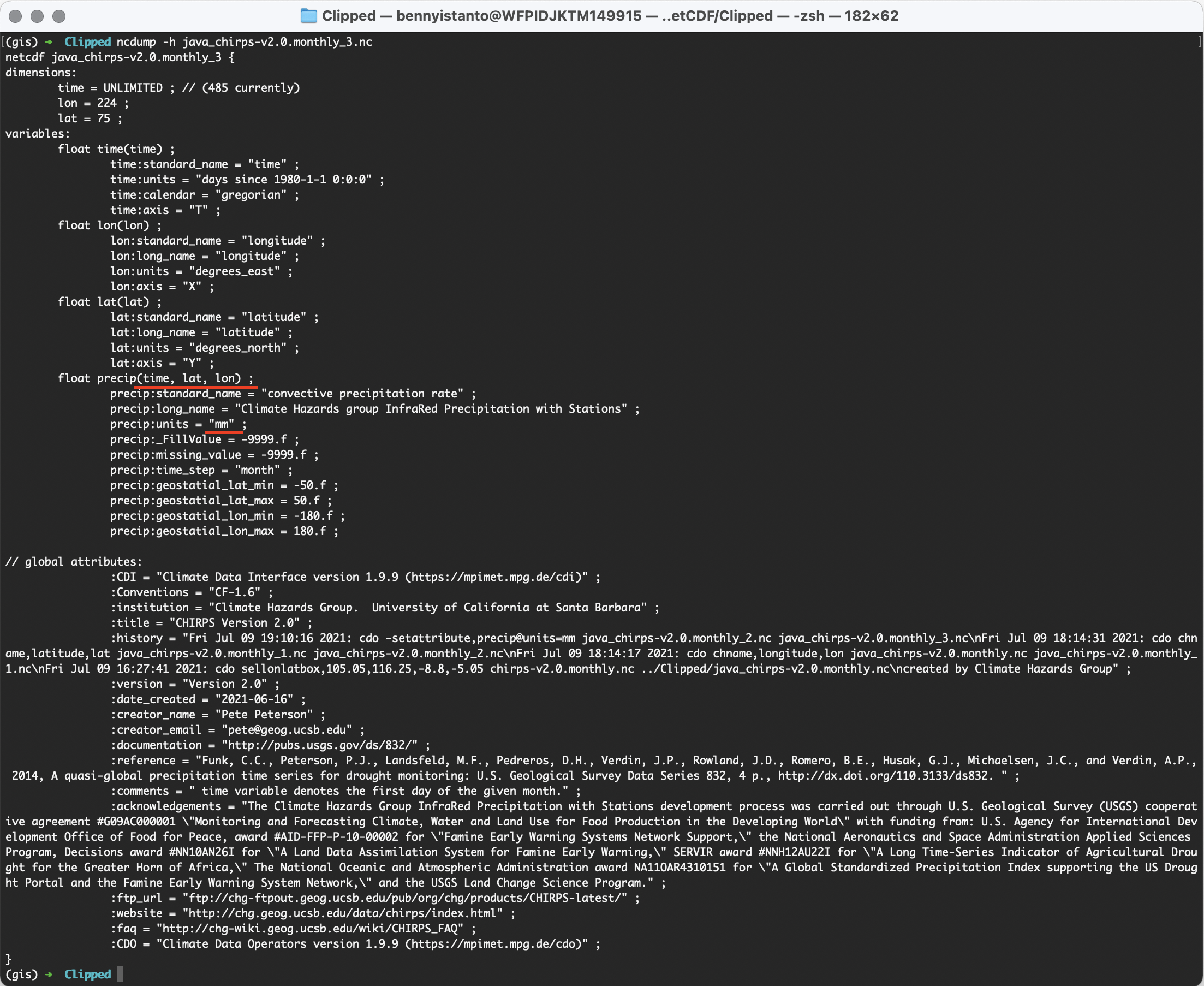Viewport: 1204px width, 986px height.
Task: Click the folder icon in the title bar
Action: 308,16
